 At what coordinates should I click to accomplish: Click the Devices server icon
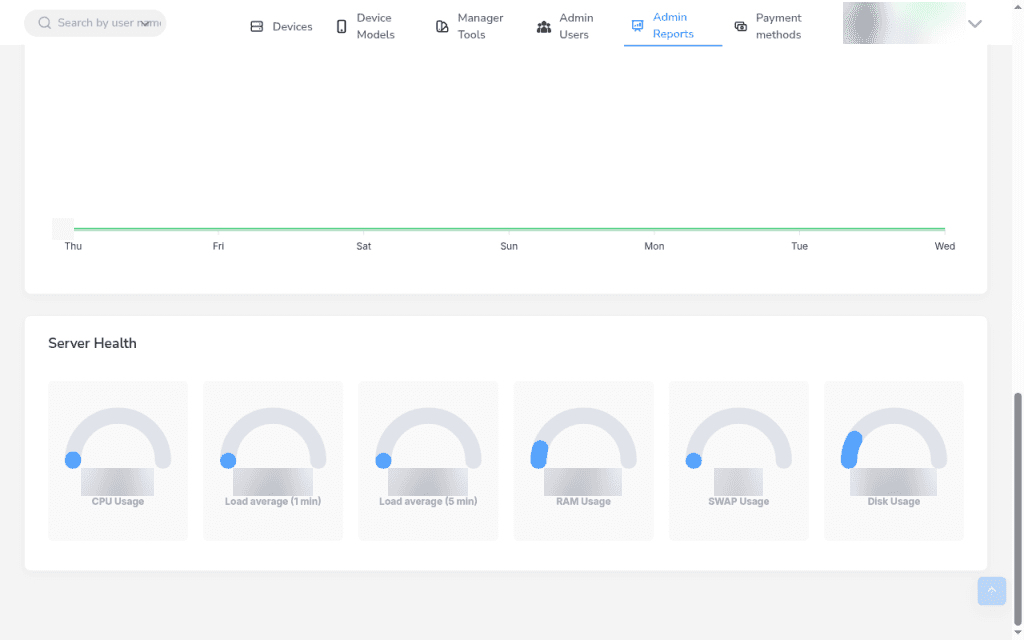point(257,27)
